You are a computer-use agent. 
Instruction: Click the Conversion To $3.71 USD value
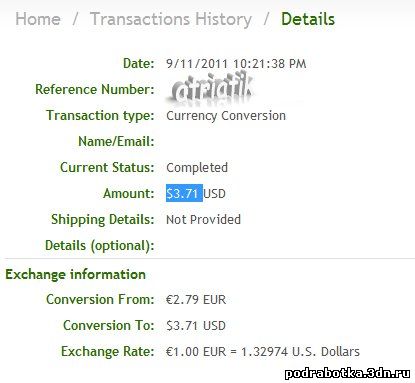196,326
